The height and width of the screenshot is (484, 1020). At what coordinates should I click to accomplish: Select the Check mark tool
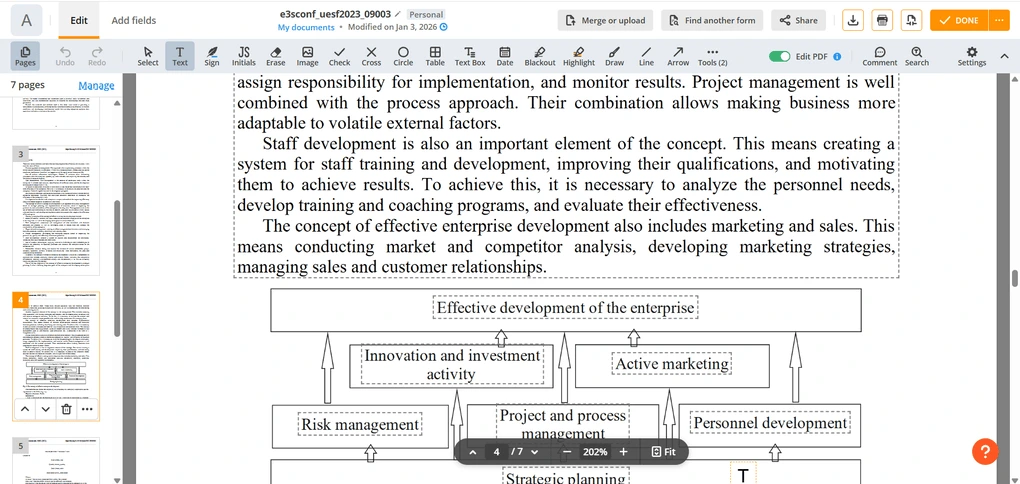[339, 56]
